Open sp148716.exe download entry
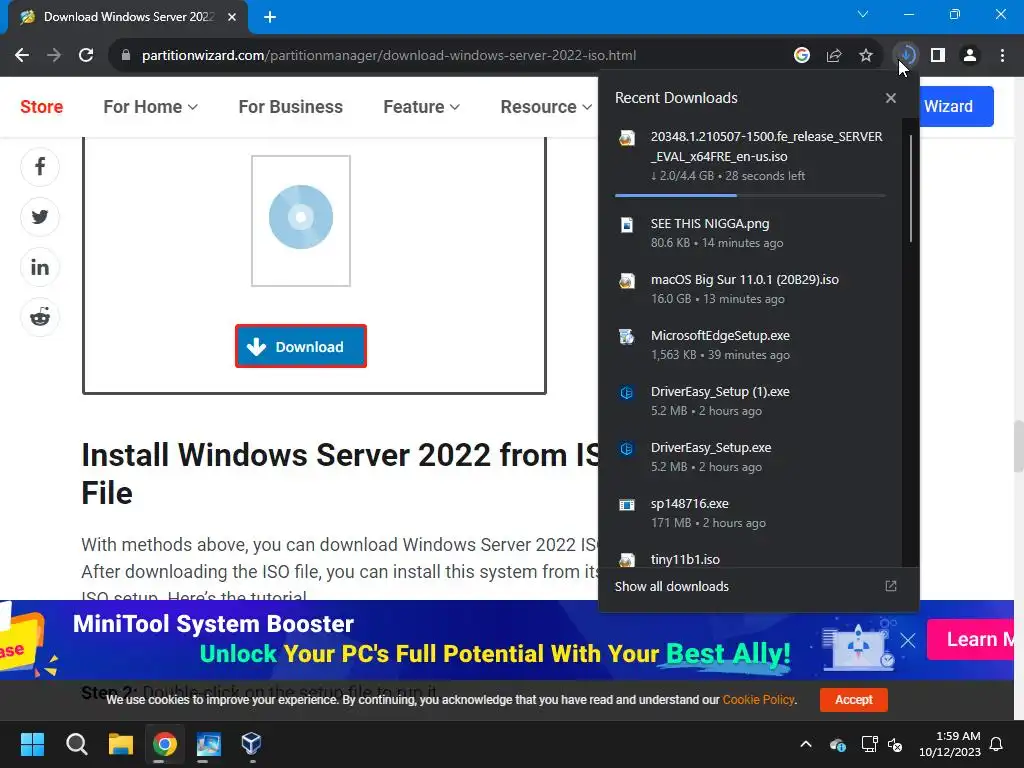 tap(750, 513)
